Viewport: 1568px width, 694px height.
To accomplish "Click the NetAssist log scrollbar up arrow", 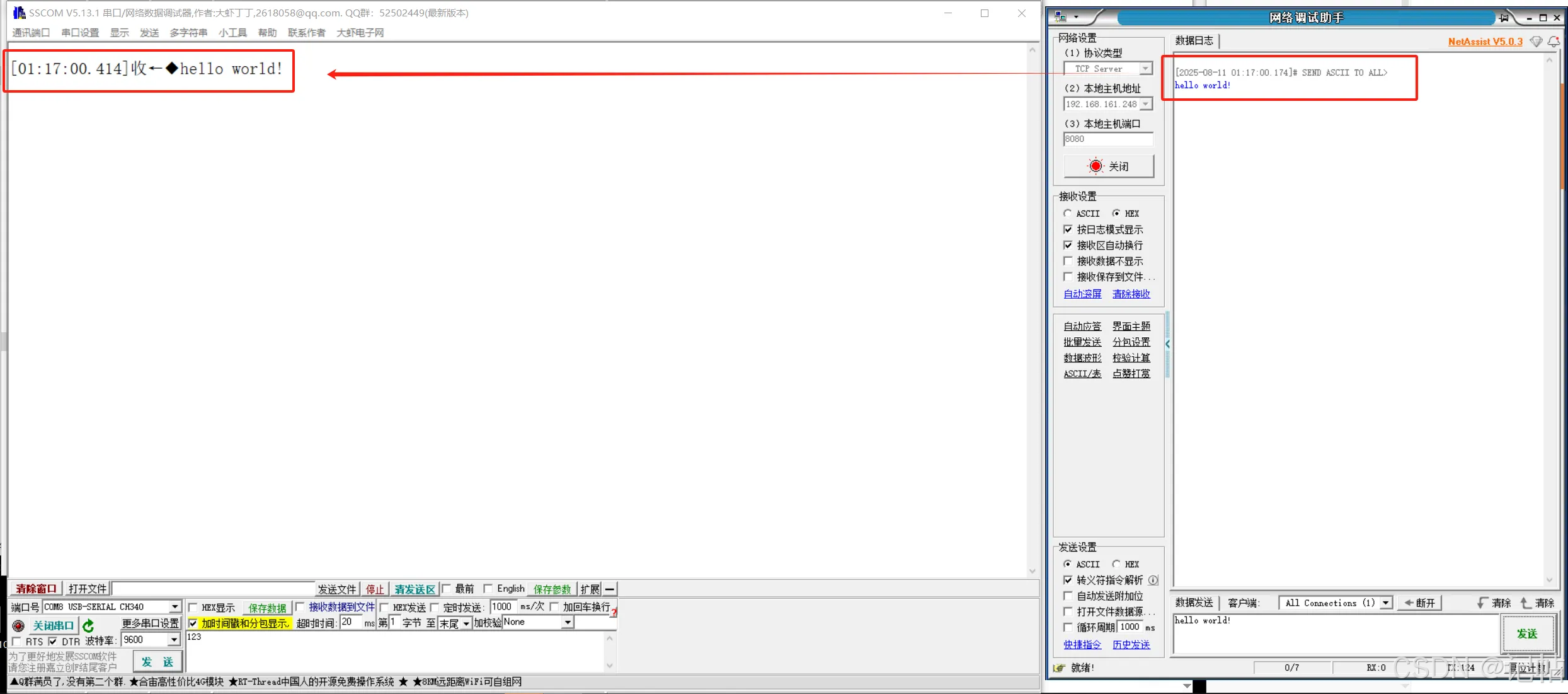I will pyautogui.click(x=1550, y=60).
